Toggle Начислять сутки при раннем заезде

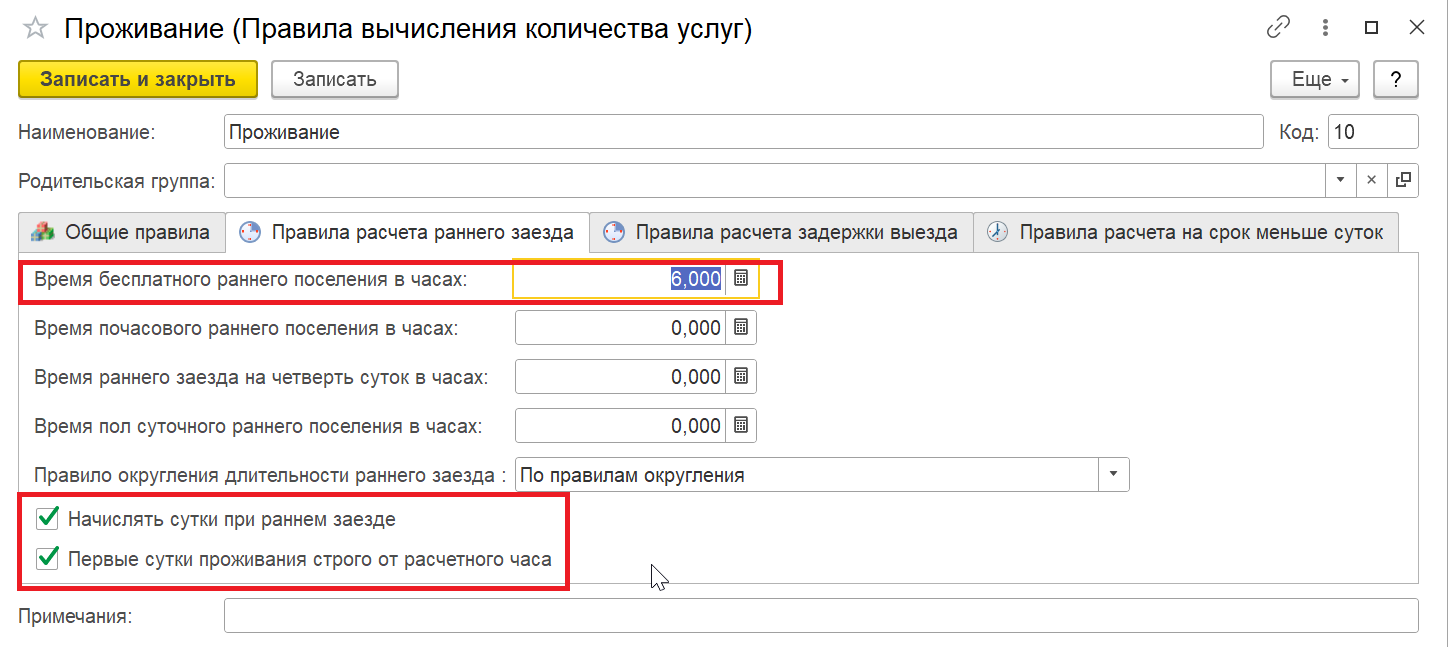click(46, 519)
